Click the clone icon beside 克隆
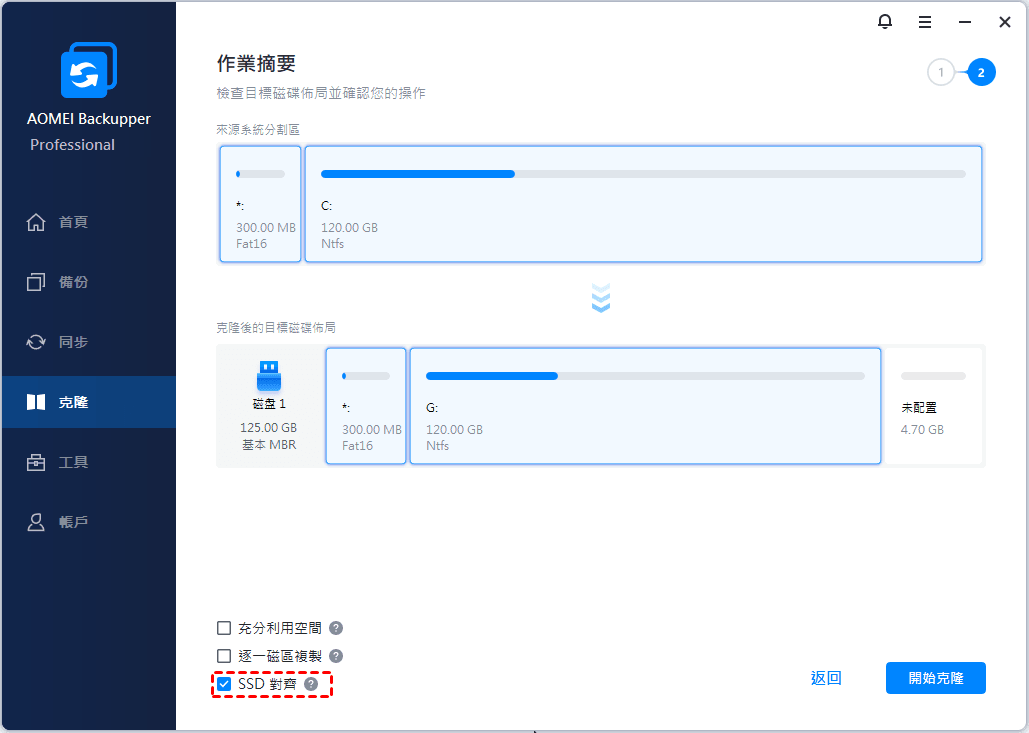This screenshot has height=733, width=1029. click(36, 402)
